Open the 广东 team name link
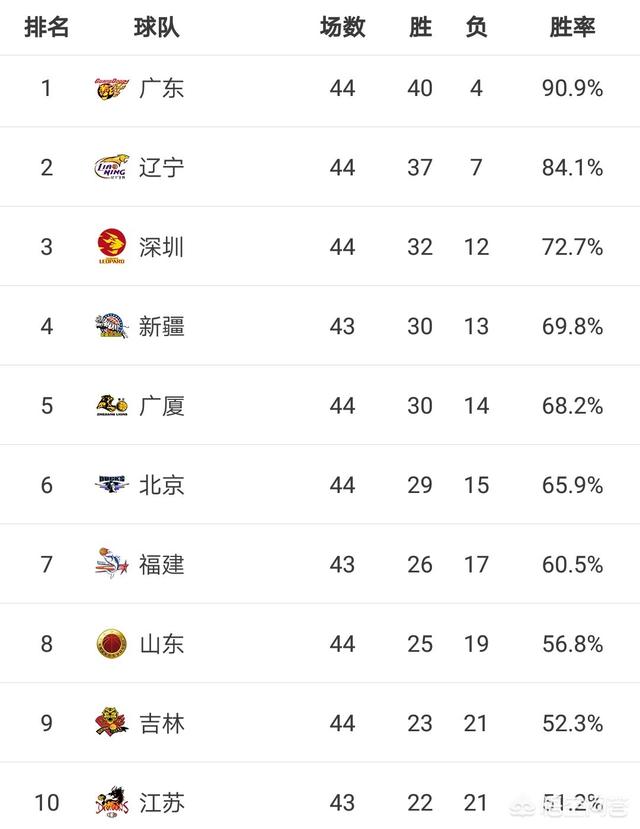 (x=162, y=88)
